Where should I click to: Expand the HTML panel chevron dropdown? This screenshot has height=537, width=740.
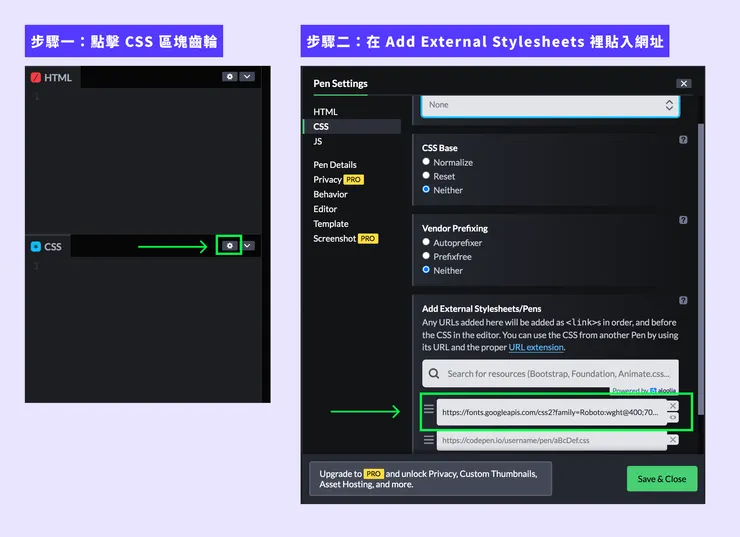click(x=247, y=76)
